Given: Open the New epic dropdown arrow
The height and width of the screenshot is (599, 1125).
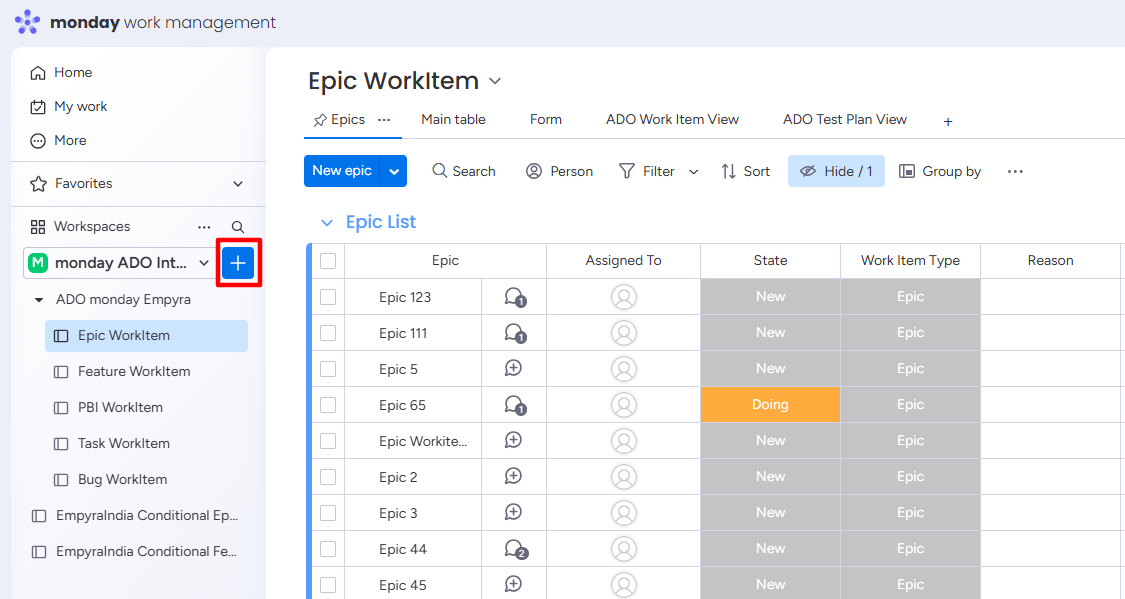Looking at the screenshot, I should [393, 171].
